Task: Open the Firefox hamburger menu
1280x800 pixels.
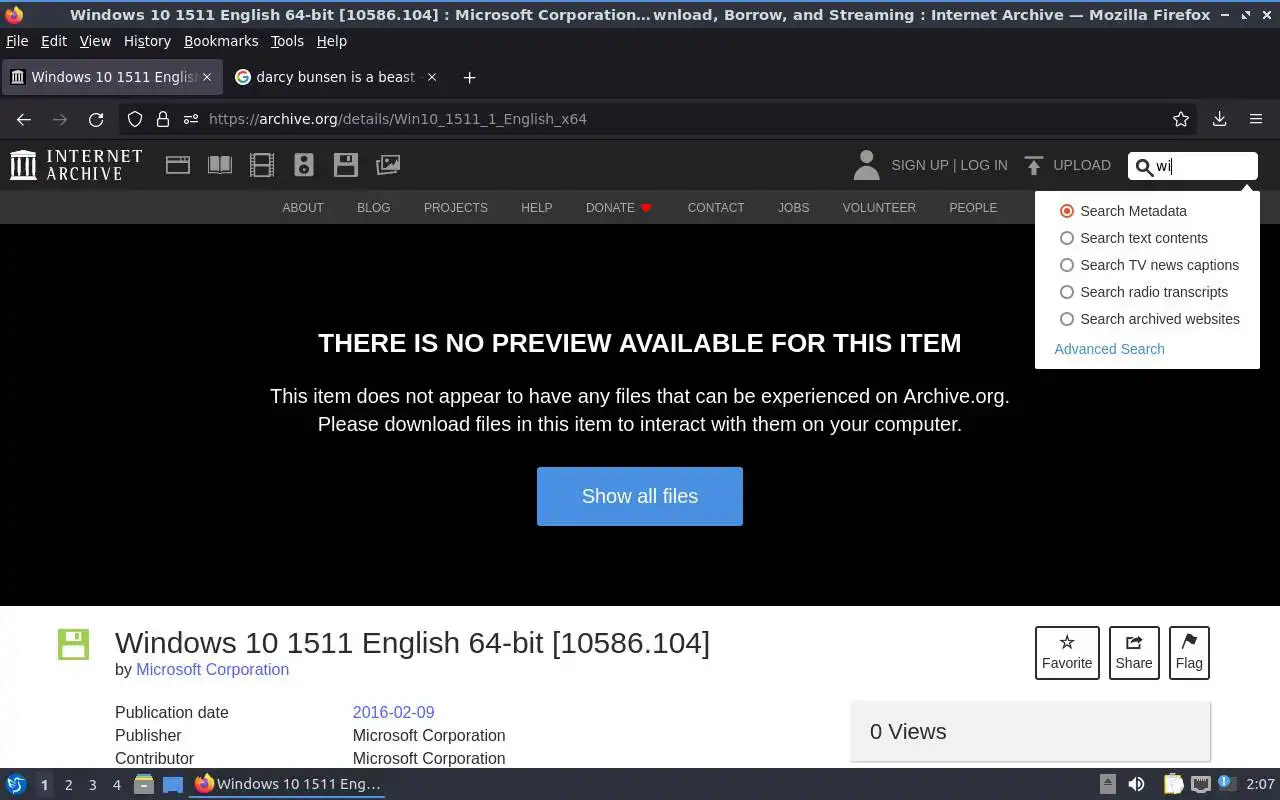Action: 1256,119
